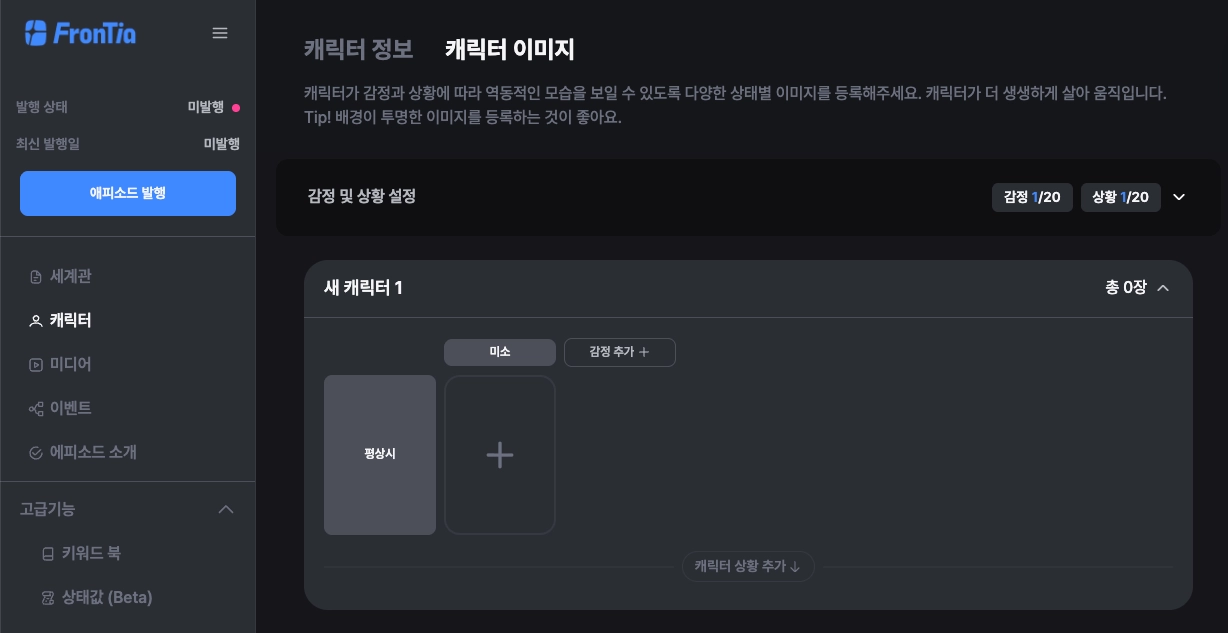Click the plus image upload slot

pyautogui.click(x=500, y=455)
